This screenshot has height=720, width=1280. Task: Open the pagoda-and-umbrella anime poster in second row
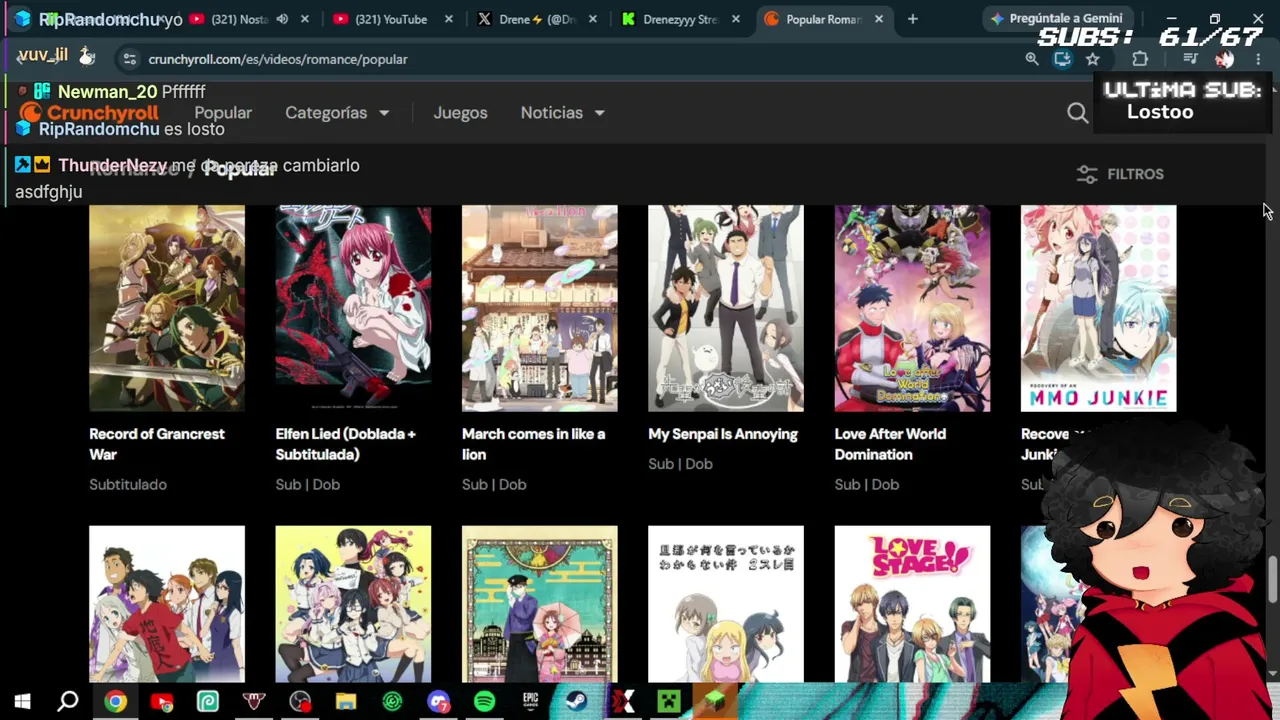(x=540, y=604)
